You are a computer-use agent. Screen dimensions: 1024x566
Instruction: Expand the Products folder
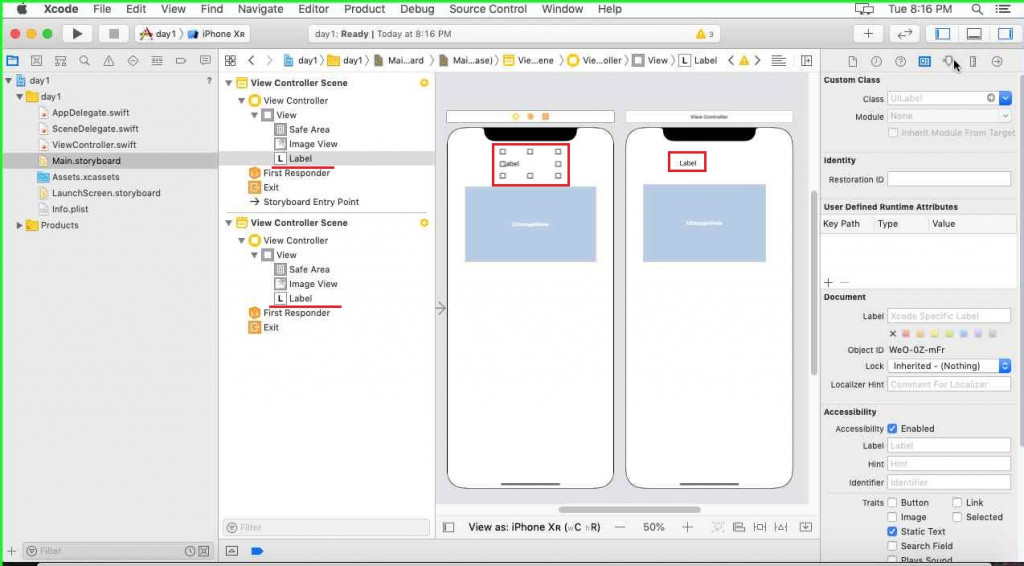pos(20,225)
